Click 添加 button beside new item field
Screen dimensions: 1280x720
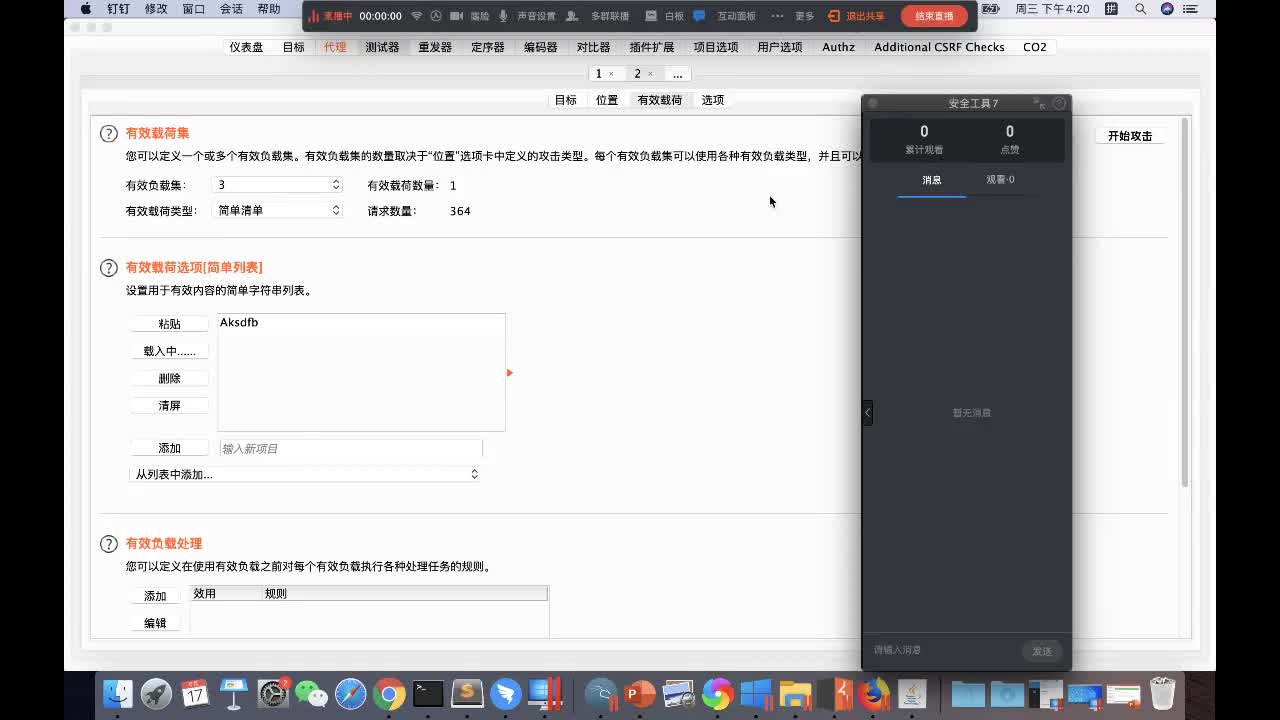[169, 448]
